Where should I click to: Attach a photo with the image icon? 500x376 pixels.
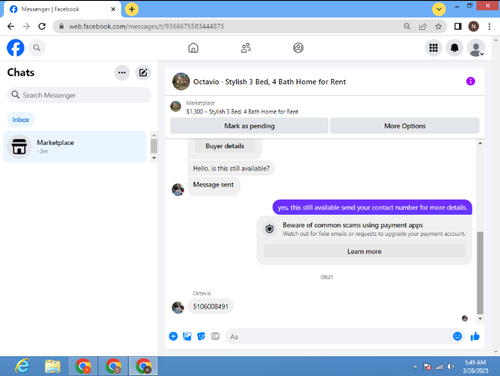187,336
